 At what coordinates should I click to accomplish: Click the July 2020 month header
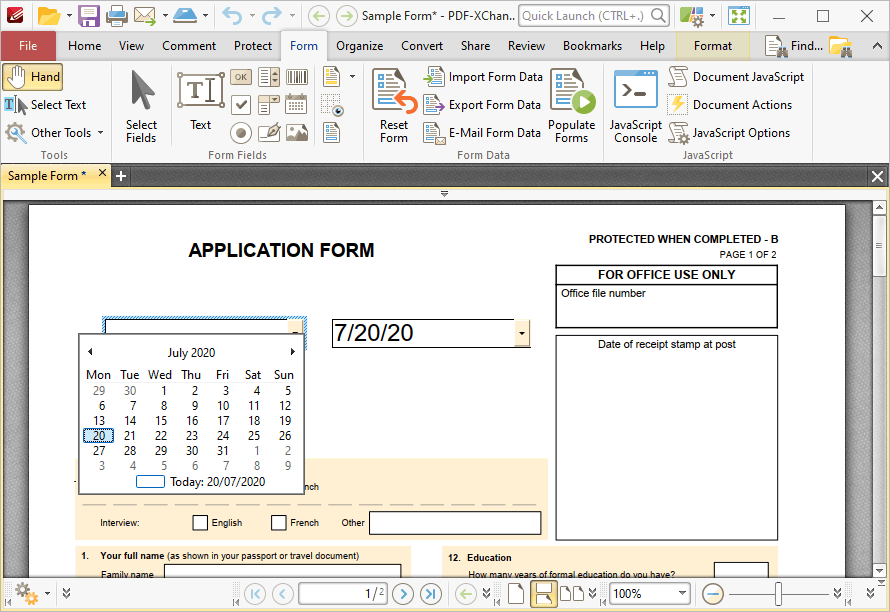click(191, 353)
